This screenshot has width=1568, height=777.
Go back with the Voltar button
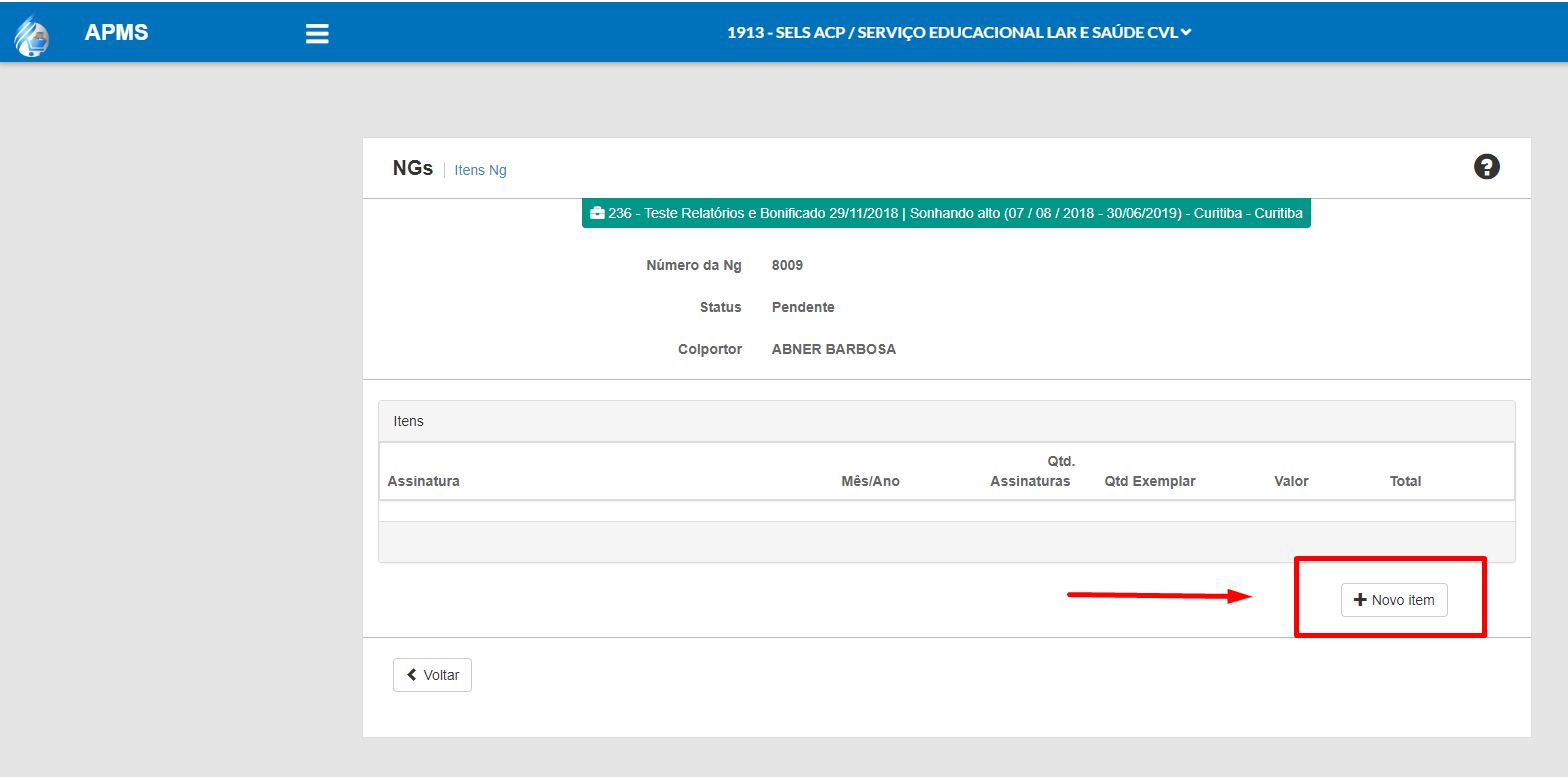432,675
